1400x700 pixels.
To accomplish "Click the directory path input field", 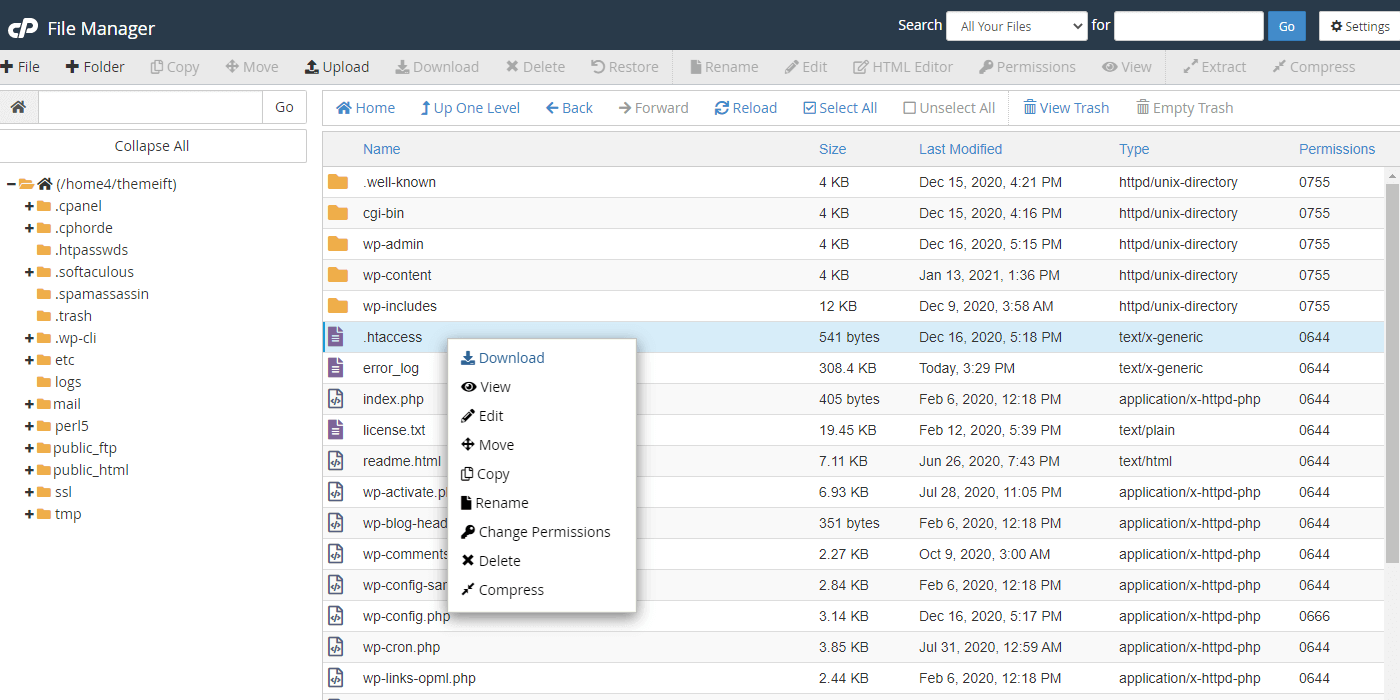I will pyautogui.click(x=150, y=107).
